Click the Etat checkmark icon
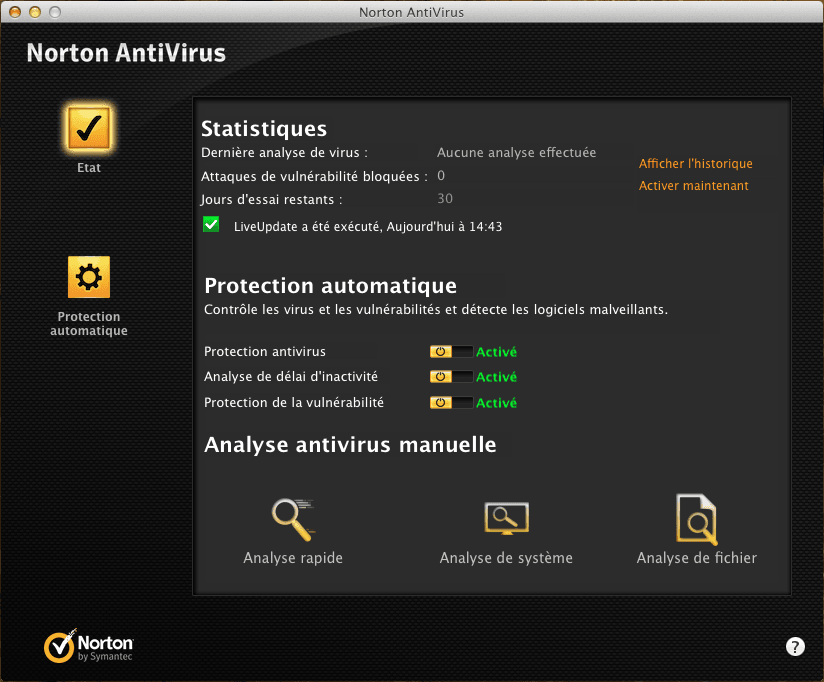Viewport: 824px width, 682px height. click(89, 128)
